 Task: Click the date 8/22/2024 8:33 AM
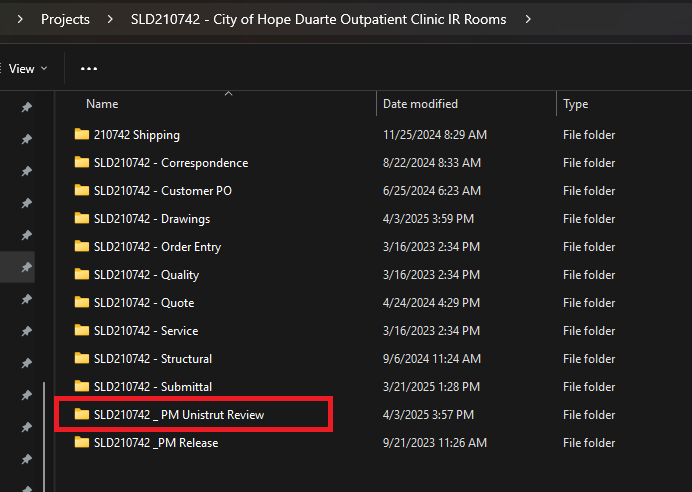432,163
